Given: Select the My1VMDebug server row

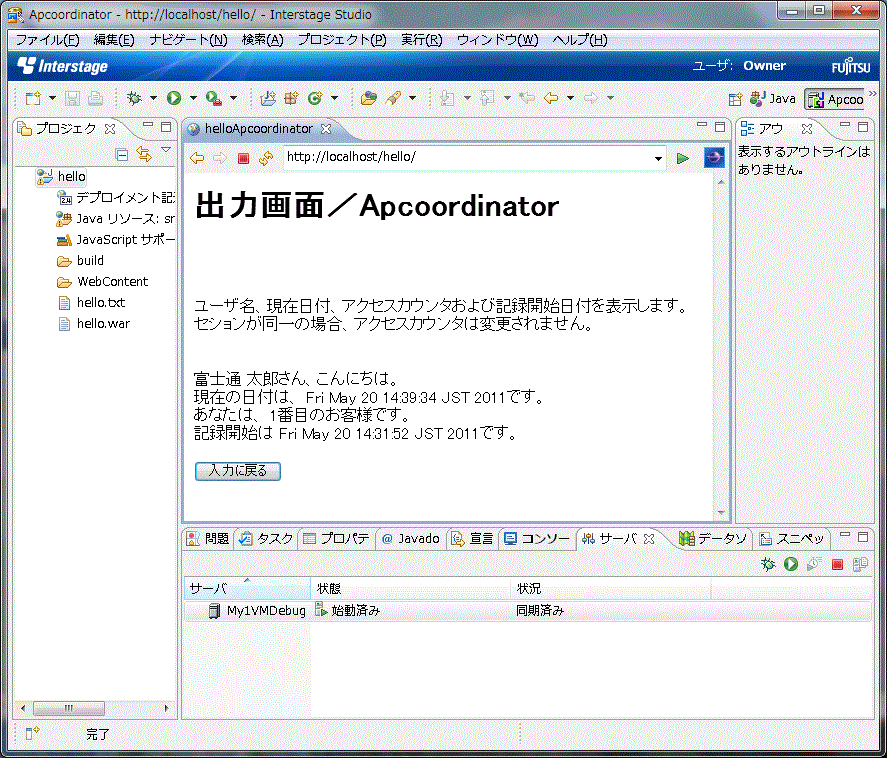Looking at the screenshot, I should (x=527, y=610).
